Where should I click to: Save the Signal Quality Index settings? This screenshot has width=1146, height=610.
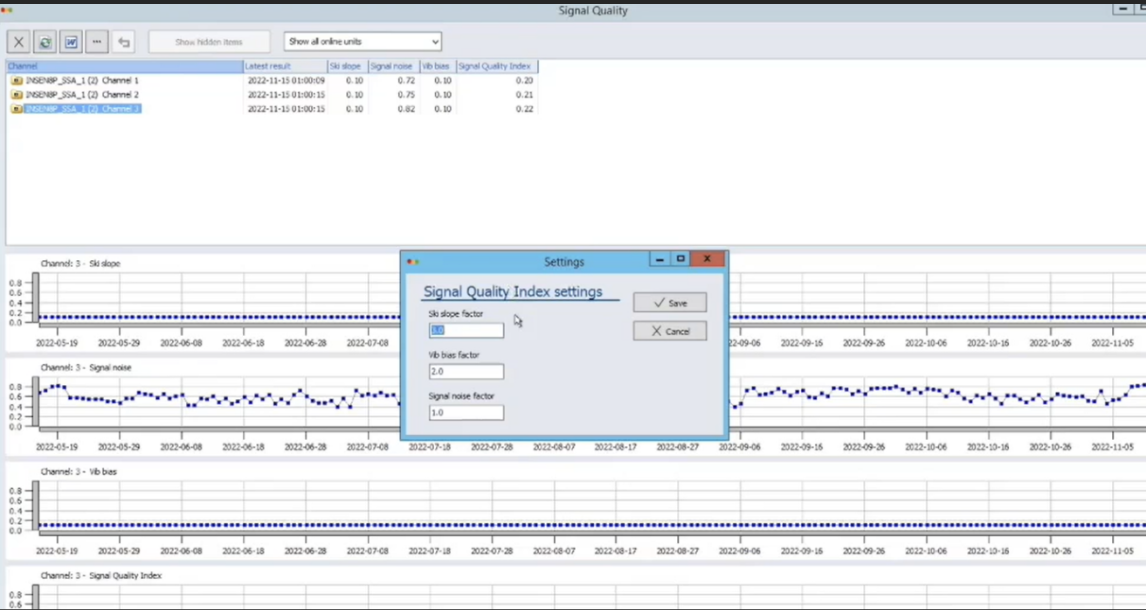pos(669,303)
